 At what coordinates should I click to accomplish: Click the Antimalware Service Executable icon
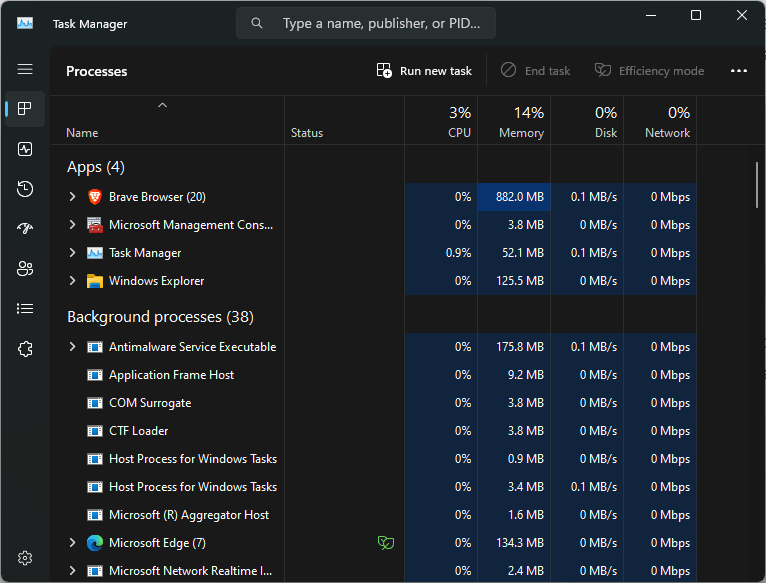pyautogui.click(x=95, y=347)
